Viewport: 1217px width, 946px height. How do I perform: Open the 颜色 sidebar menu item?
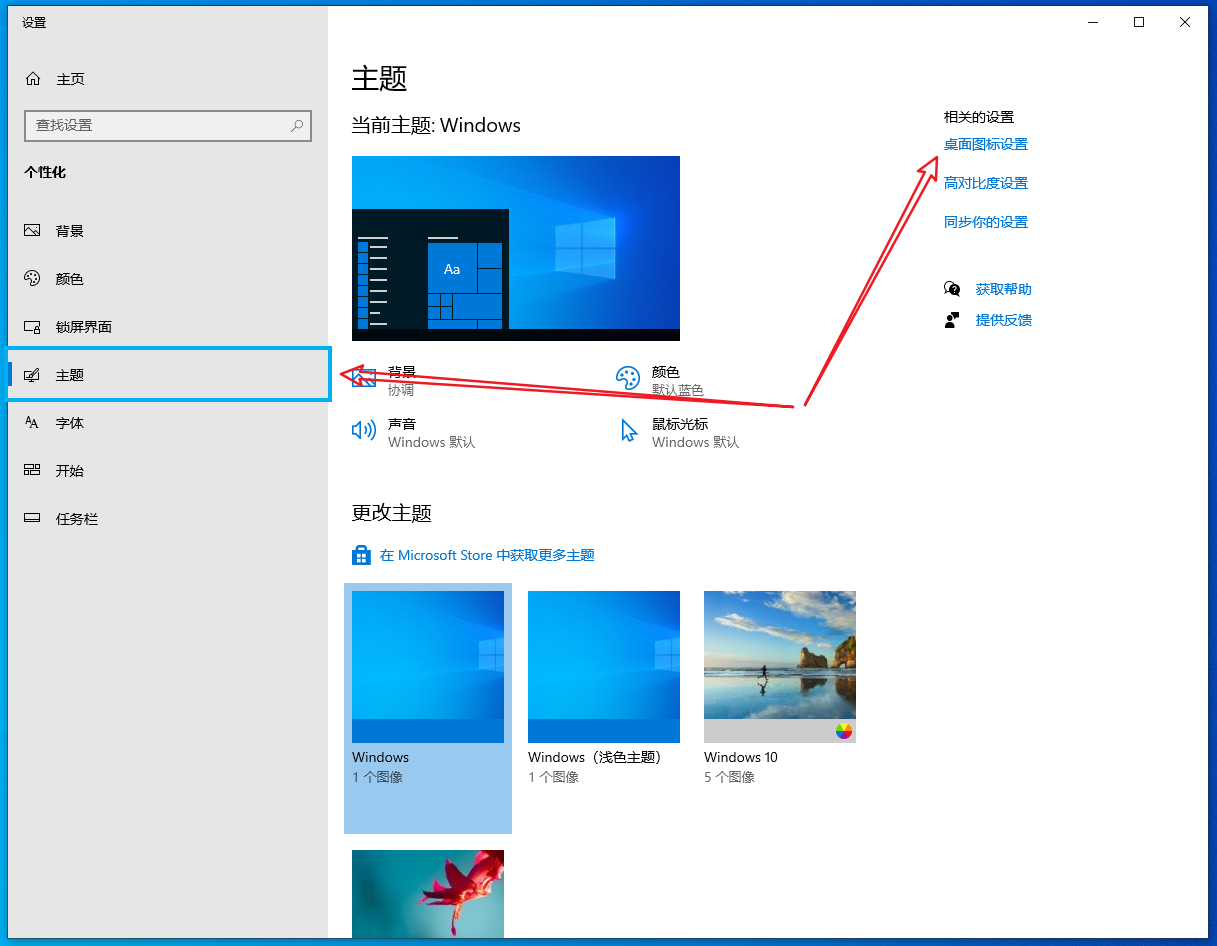coord(168,279)
